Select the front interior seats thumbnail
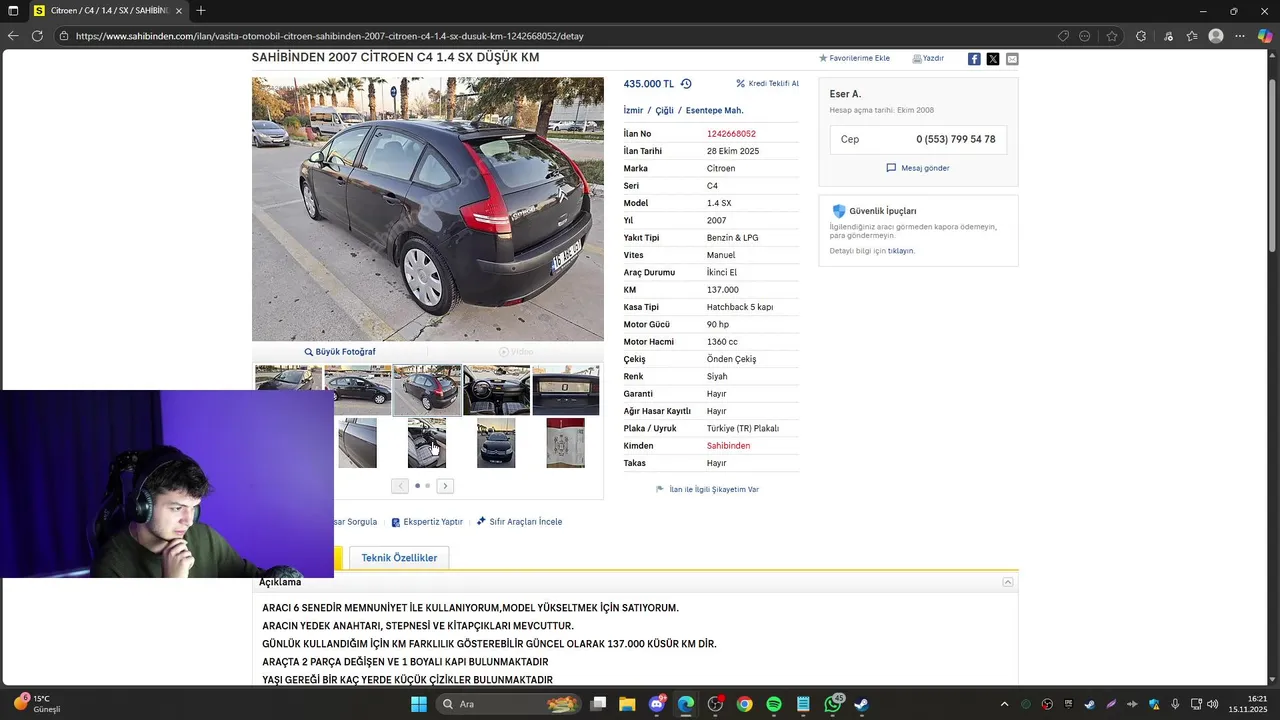 coord(427,443)
